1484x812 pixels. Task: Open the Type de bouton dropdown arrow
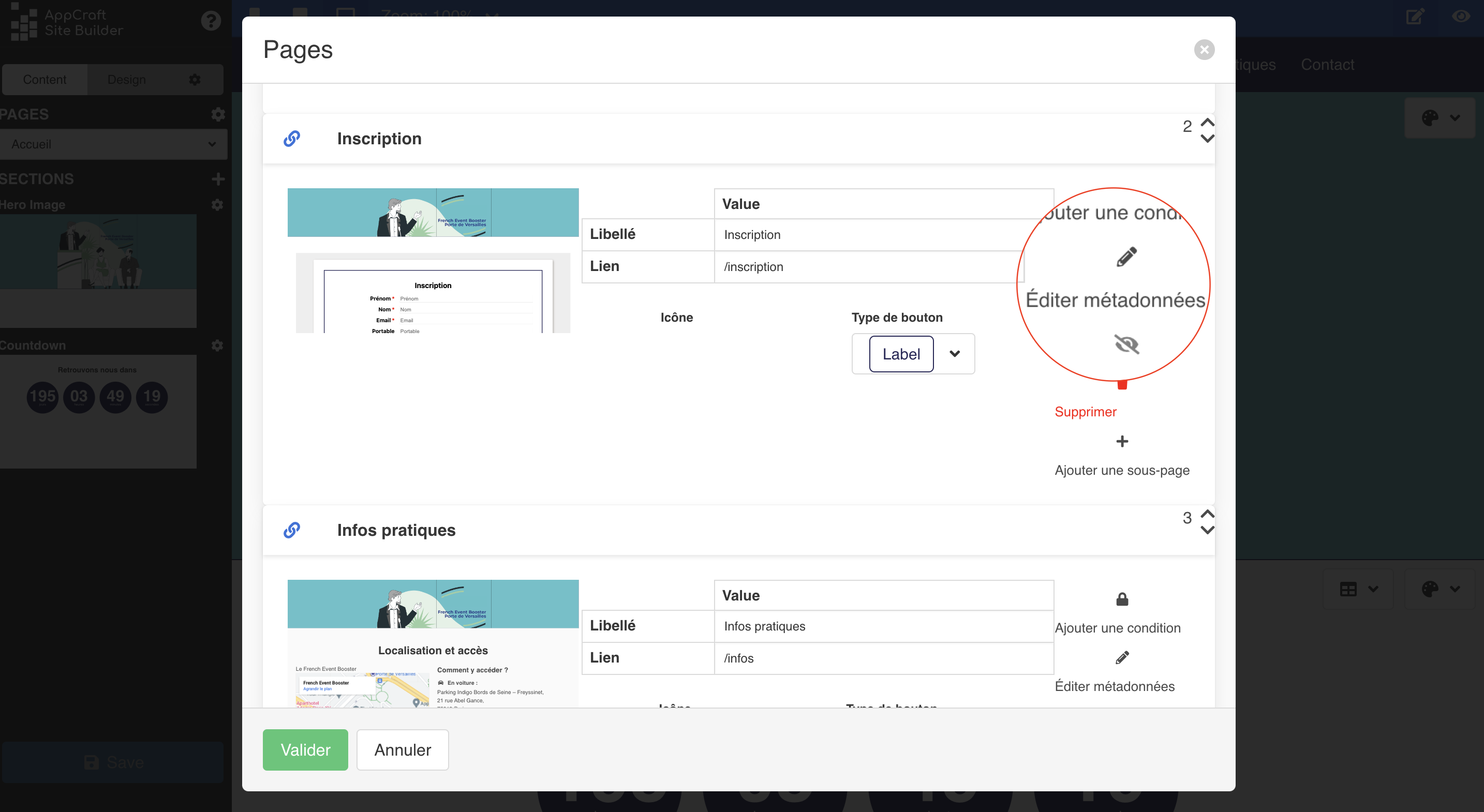coord(955,354)
